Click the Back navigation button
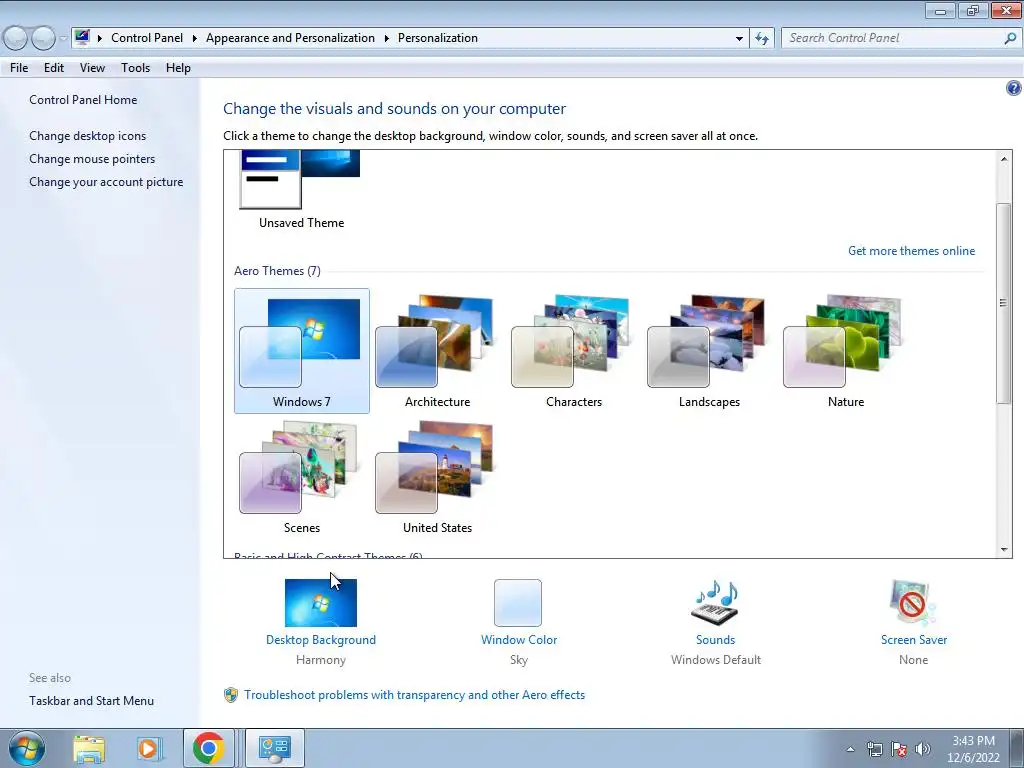The height and width of the screenshot is (768, 1024). (x=16, y=39)
